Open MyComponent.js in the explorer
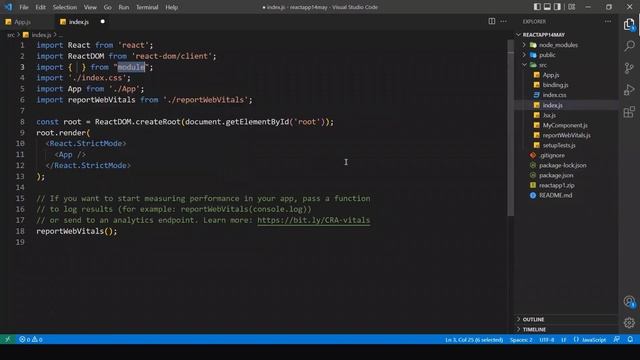 pyautogui.click(x=565, y=125)
